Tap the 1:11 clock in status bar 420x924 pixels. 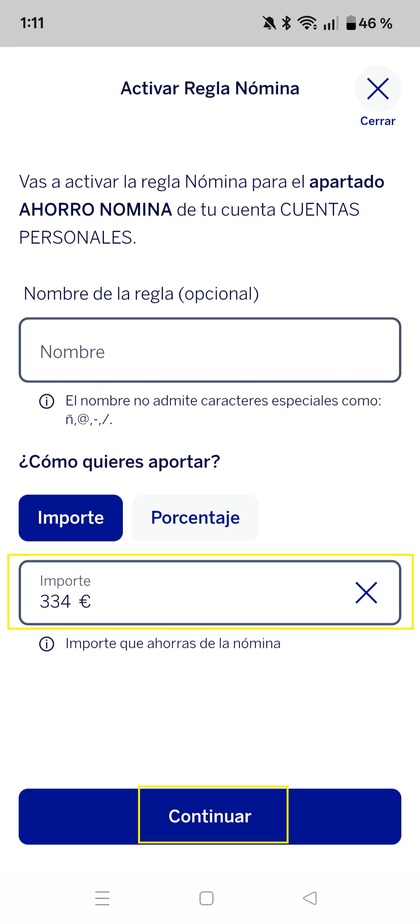click(x=32, y=24)
